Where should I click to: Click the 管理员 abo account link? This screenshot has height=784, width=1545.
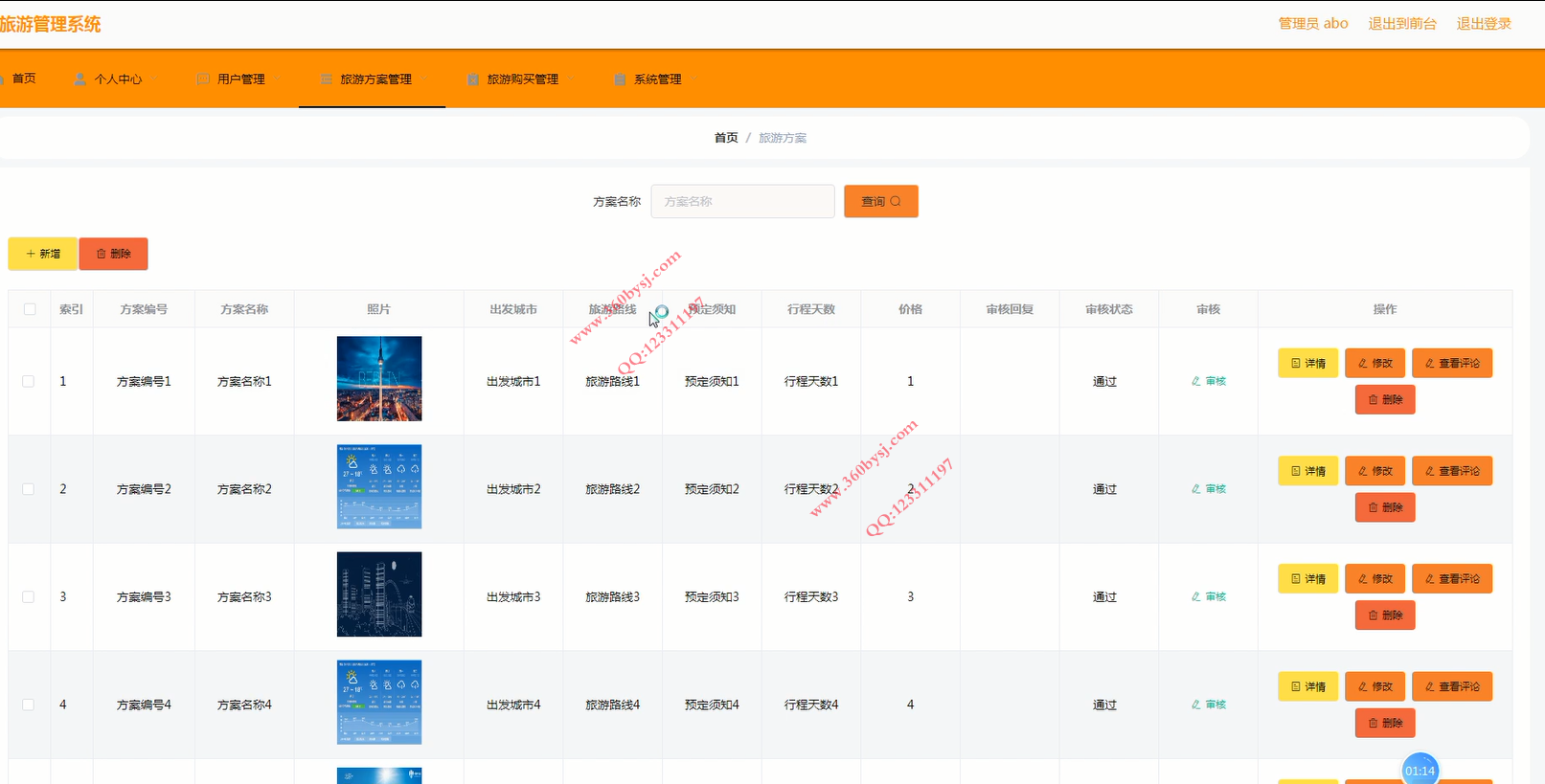1313,24
